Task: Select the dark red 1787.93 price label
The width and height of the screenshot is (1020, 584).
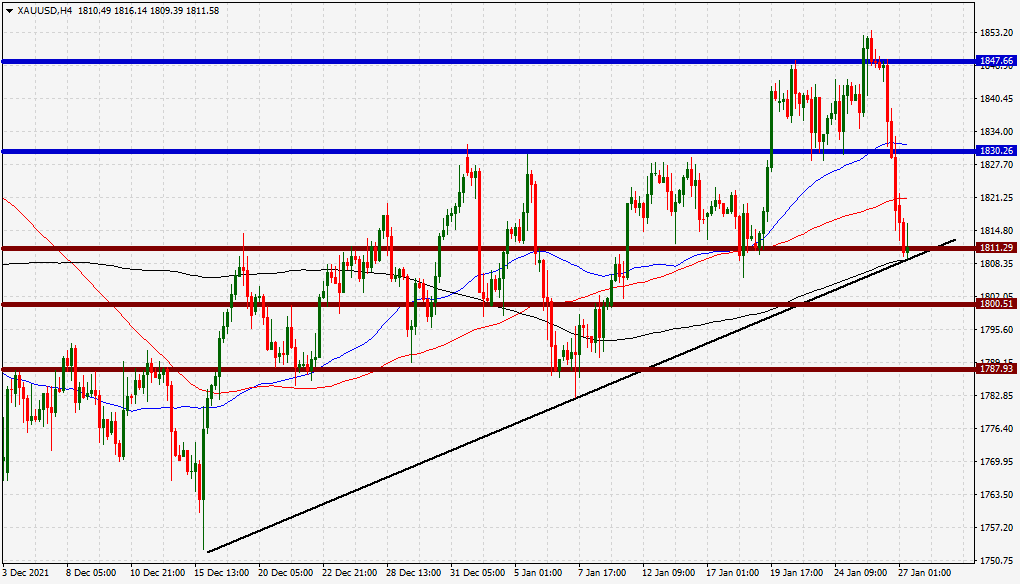Action: click(x=996, y=369)
